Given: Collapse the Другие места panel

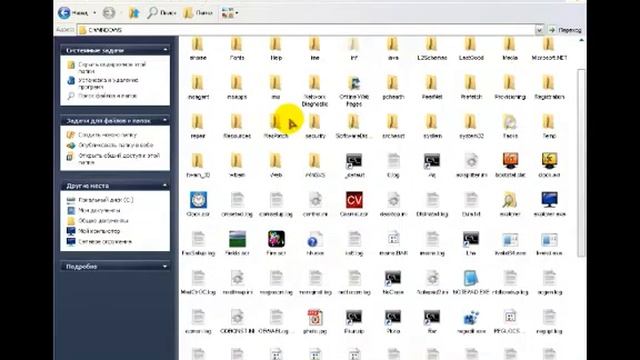Looking at the screenshot, I should point(165,185).
